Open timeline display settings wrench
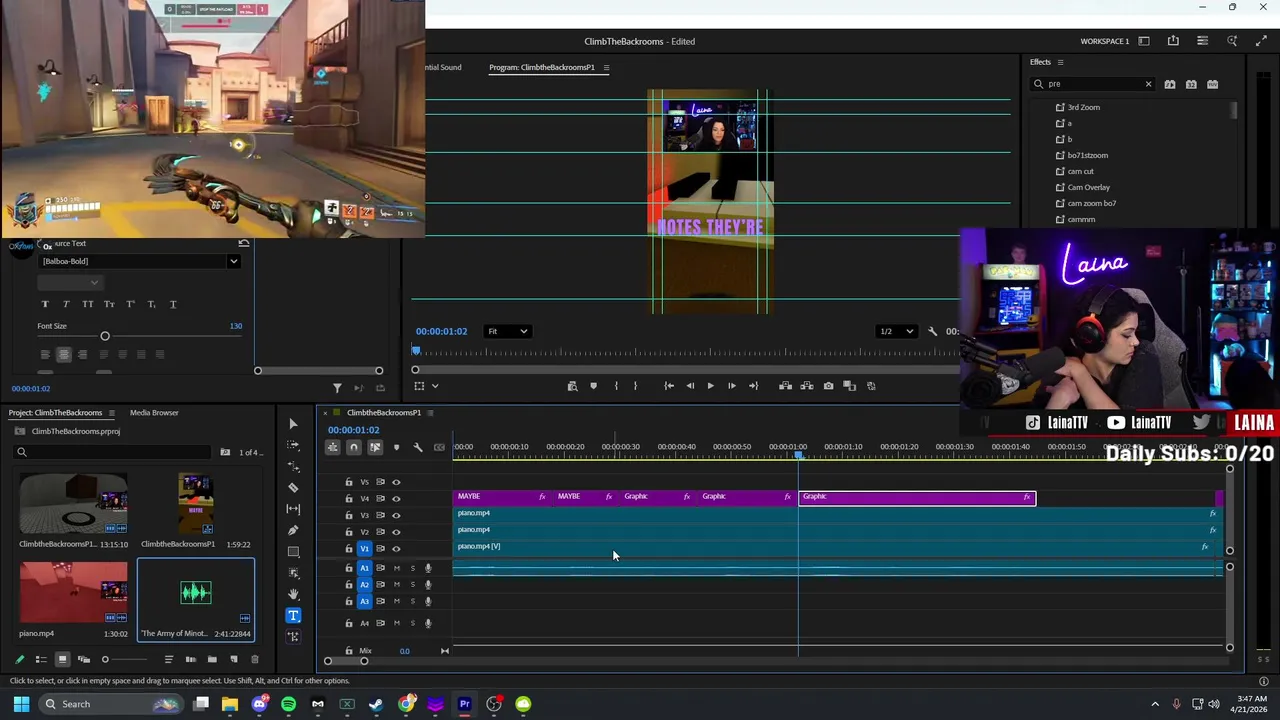Viewport: 1280px width, 720px height. tap(418, 447)
